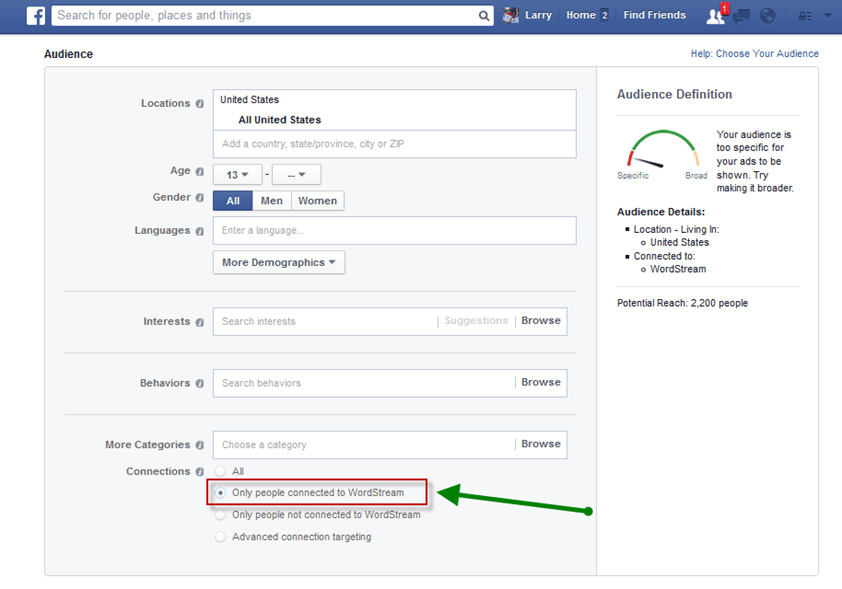Select Advanced connection targeting option
842x589 pixels.
pos(220,536)
